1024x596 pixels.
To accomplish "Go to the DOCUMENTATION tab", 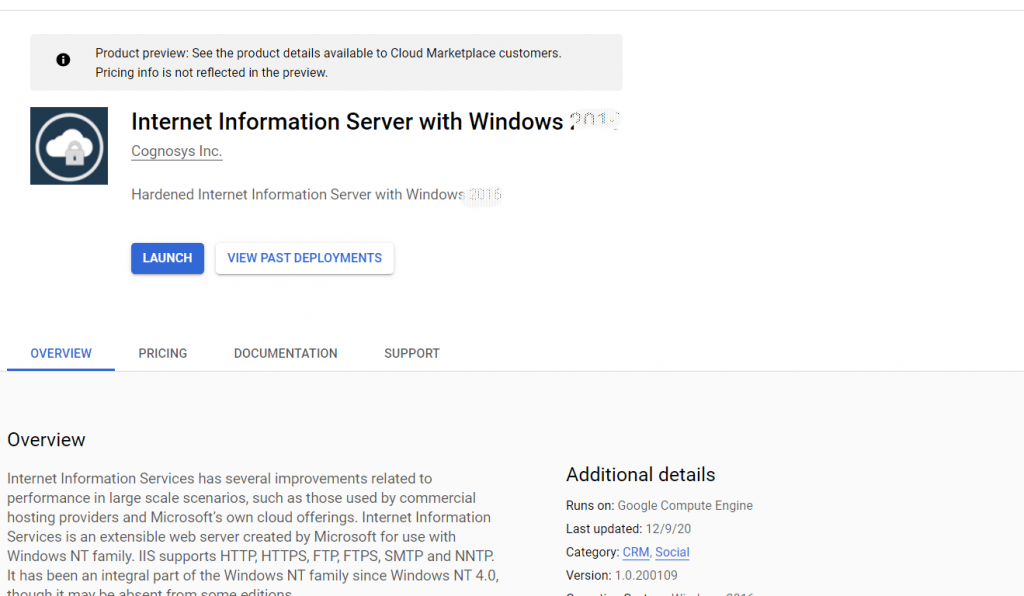I will tap(285, 353).
